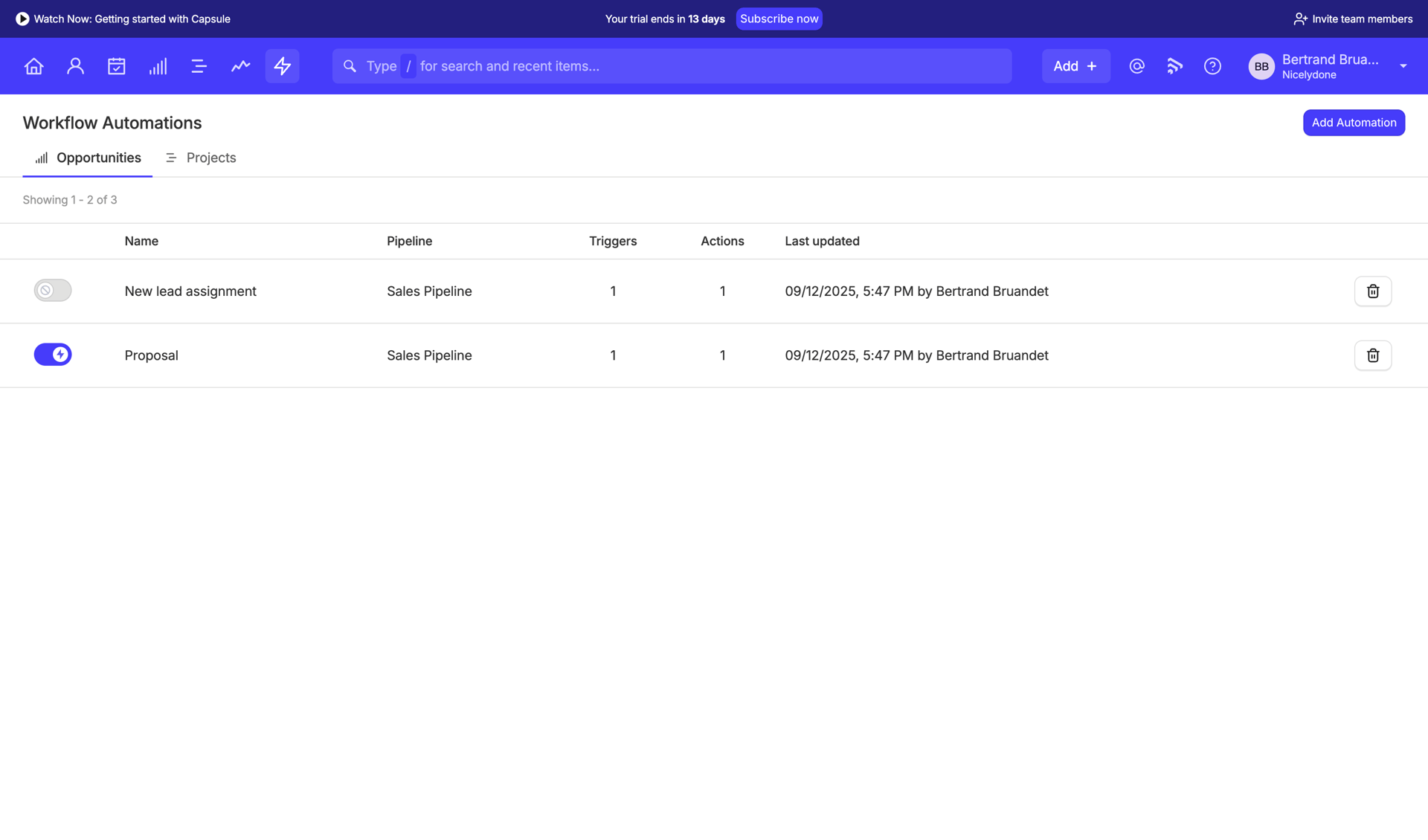Viewport: 1428px width, 840px height.
Task: Click Subscribe now
Action: (x=779, y=19)
